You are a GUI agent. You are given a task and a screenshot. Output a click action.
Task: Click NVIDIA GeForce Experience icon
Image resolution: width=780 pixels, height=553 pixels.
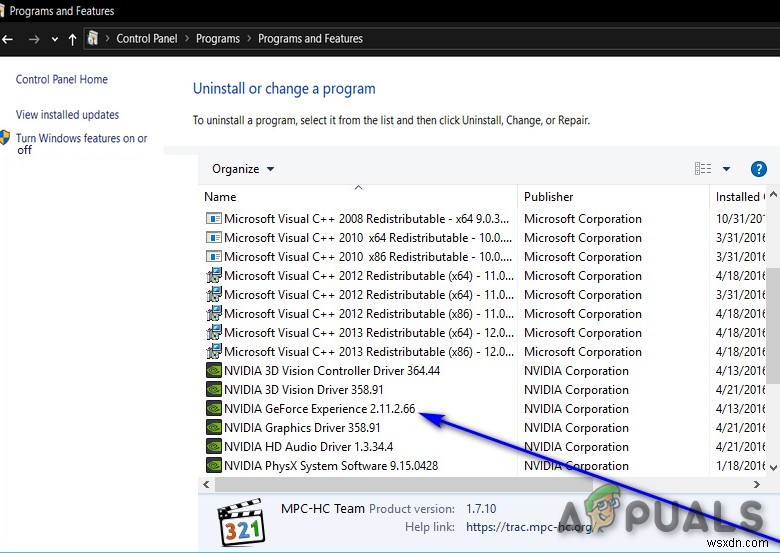(x=213, y=408)
